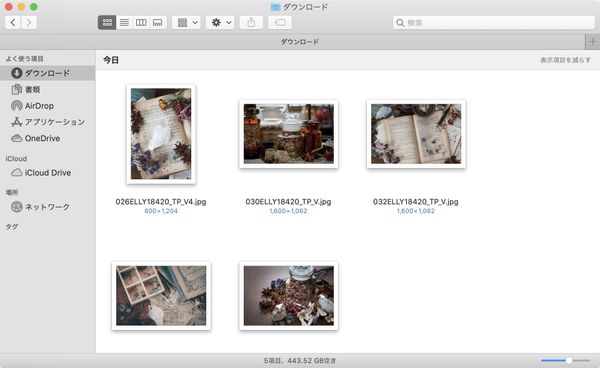Go forward with the right arrow button

click(29, 23)
